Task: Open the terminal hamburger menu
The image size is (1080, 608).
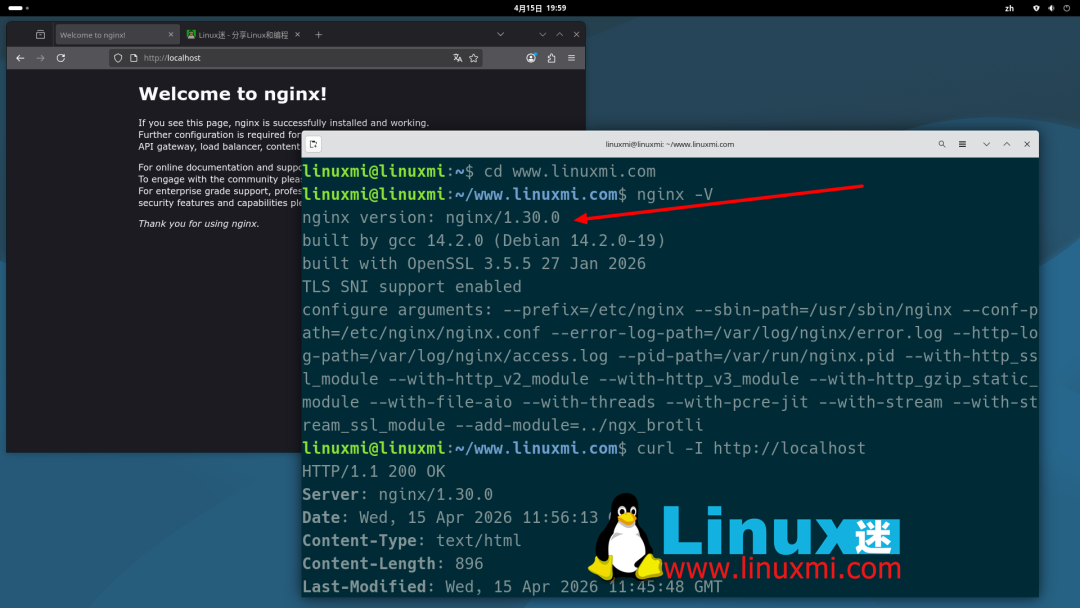Action: coord(963,144)
